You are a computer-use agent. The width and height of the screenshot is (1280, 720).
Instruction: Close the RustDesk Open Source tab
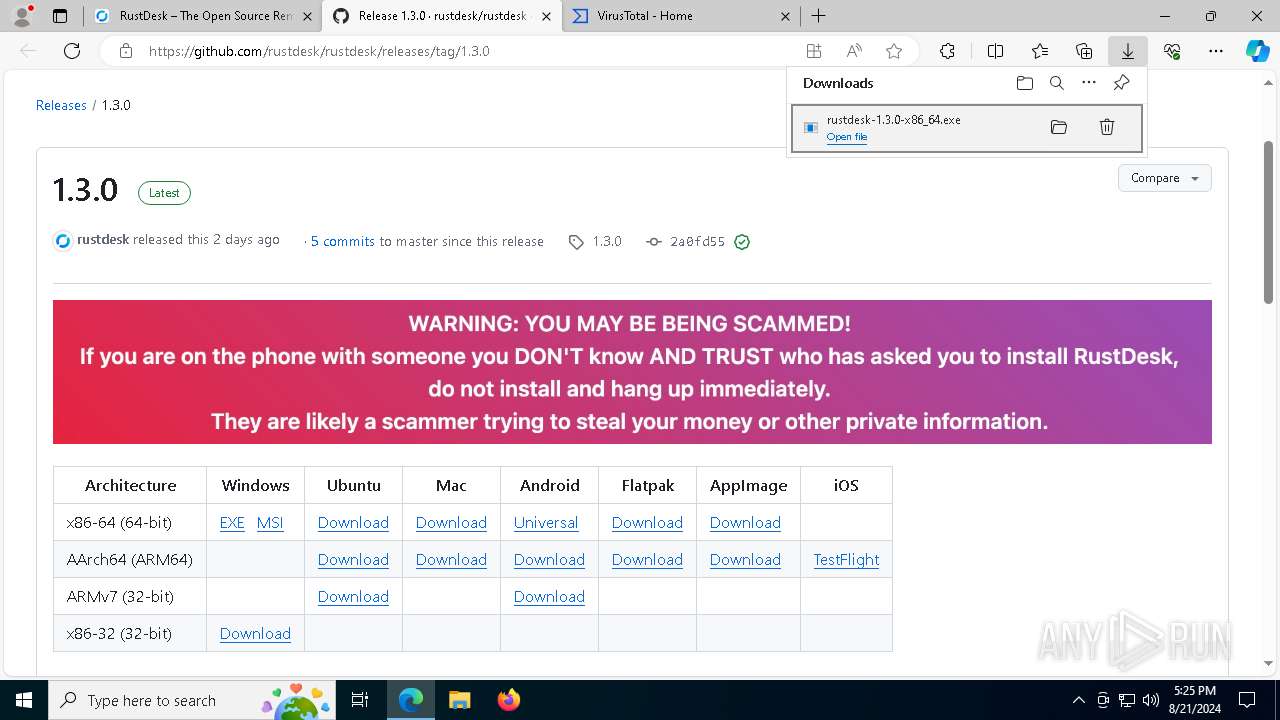(x=308, y=16)
